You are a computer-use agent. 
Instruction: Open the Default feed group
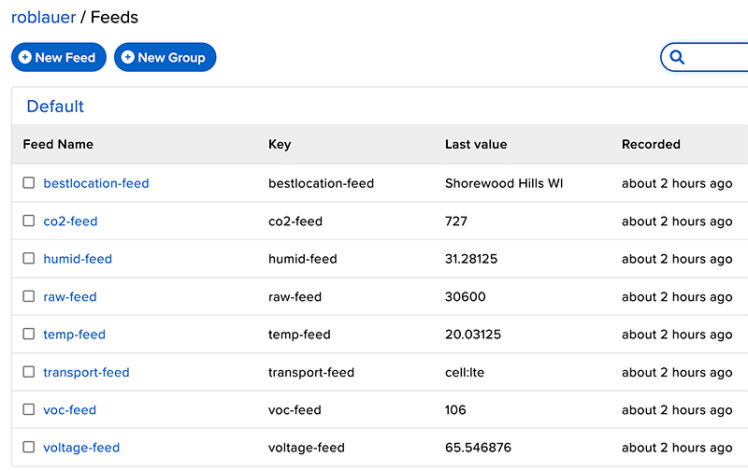click(x=55, y=107)
